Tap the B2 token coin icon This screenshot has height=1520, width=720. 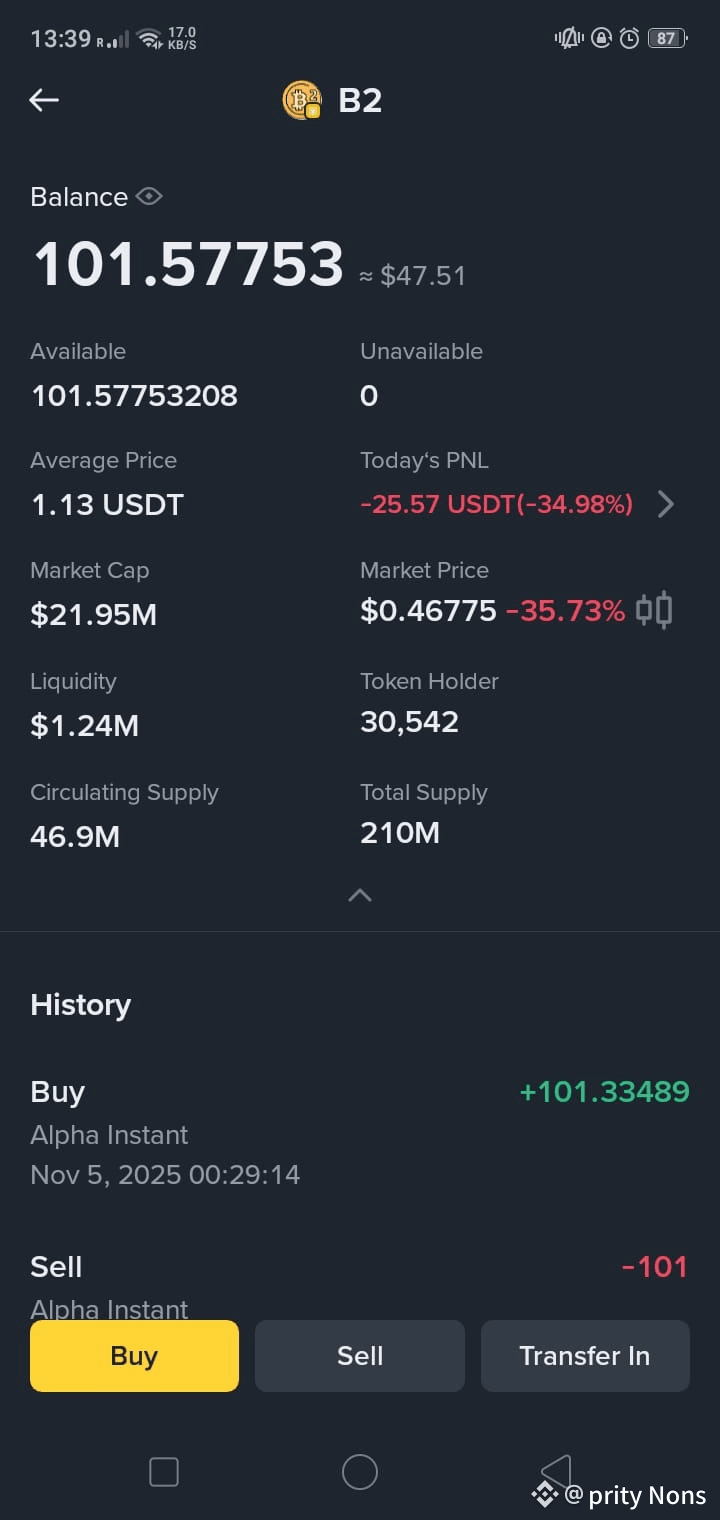click(302, 100)
